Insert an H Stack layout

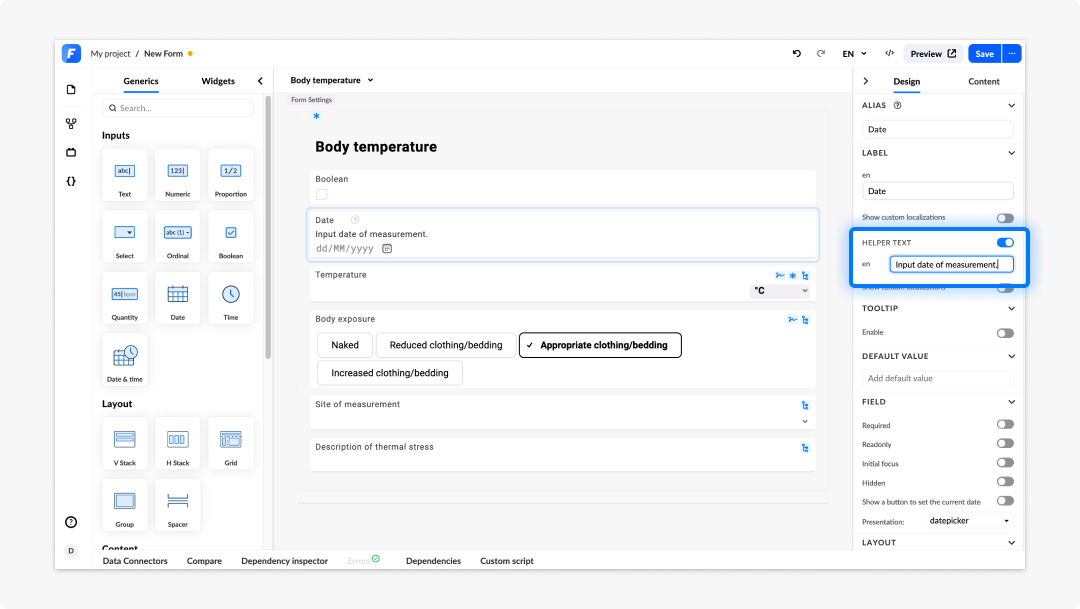click(x=178, y=444)
